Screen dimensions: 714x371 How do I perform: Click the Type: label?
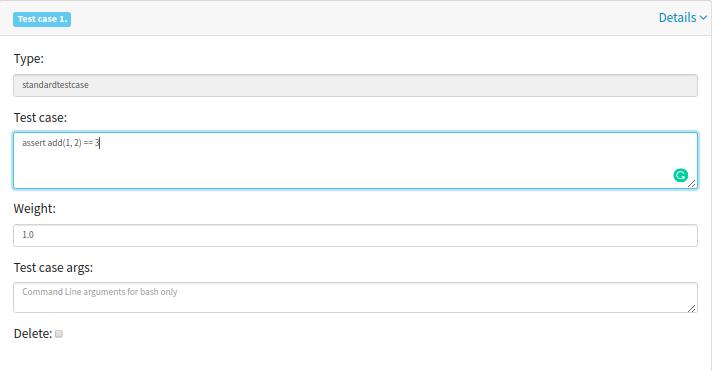point(29,59)
